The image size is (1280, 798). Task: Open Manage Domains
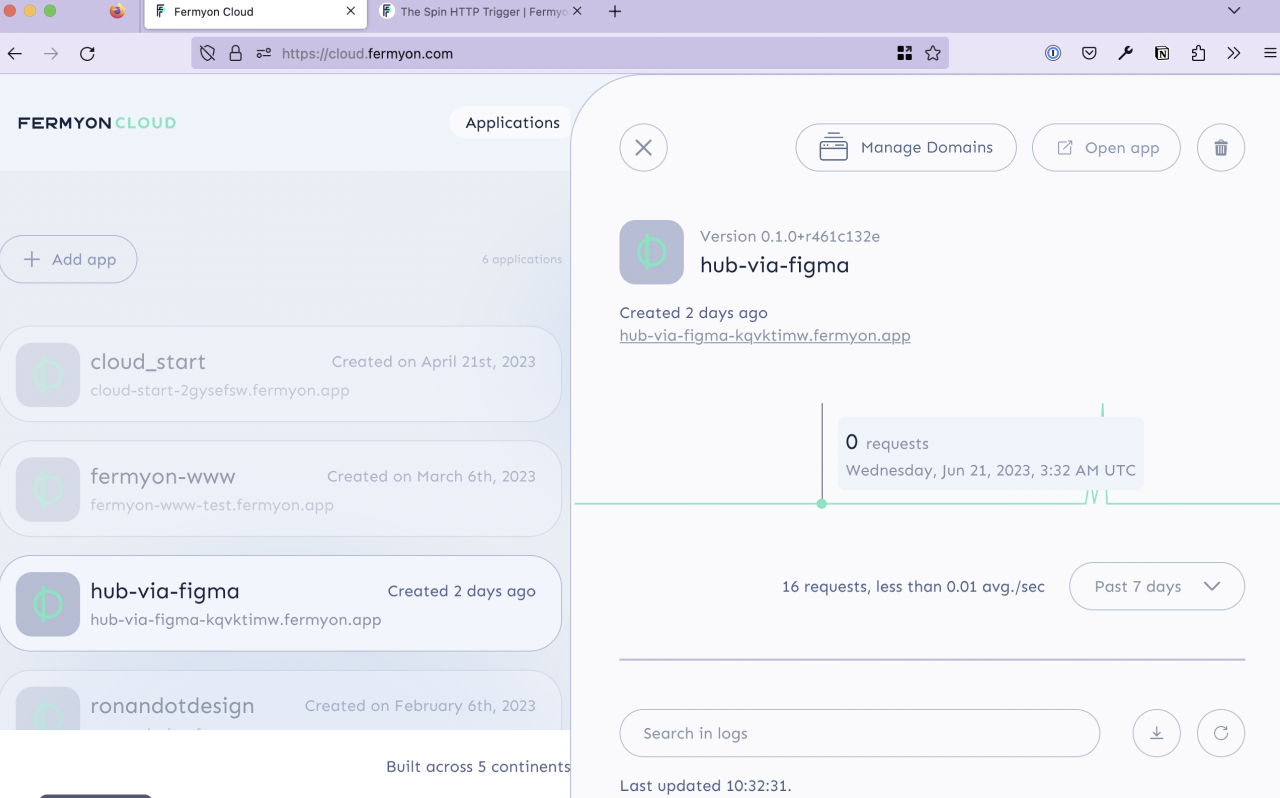905,147
